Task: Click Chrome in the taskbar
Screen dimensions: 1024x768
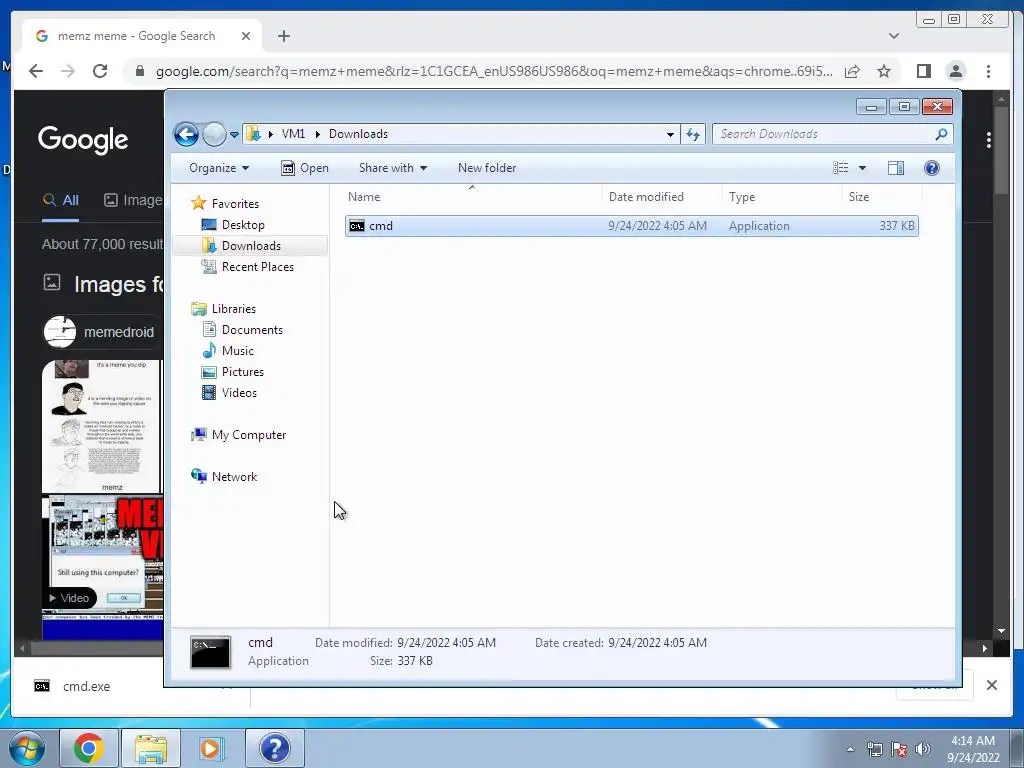Action: [x=89, y=748]
